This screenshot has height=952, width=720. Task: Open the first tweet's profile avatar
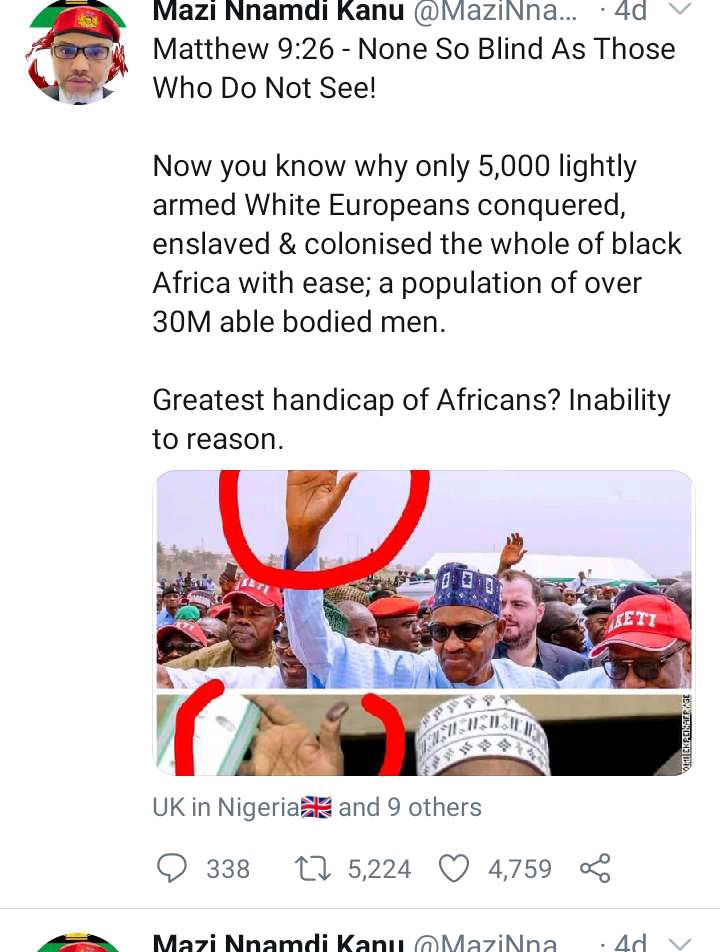pos(76,52)
